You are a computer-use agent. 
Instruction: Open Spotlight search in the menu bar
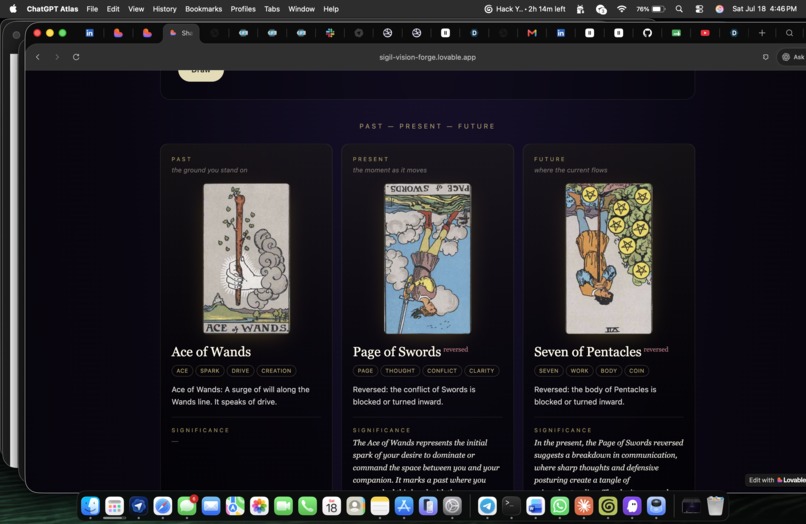(679, 9)
